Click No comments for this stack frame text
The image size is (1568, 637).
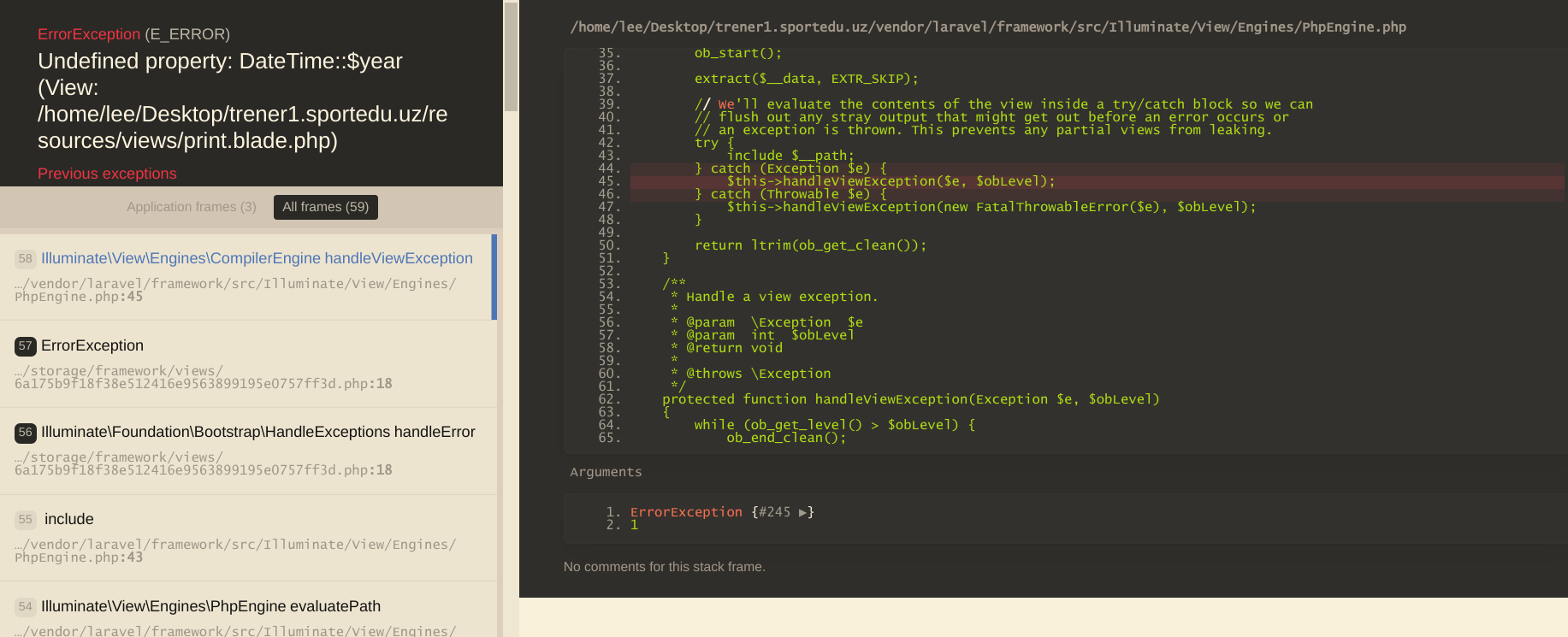[665, 567]
